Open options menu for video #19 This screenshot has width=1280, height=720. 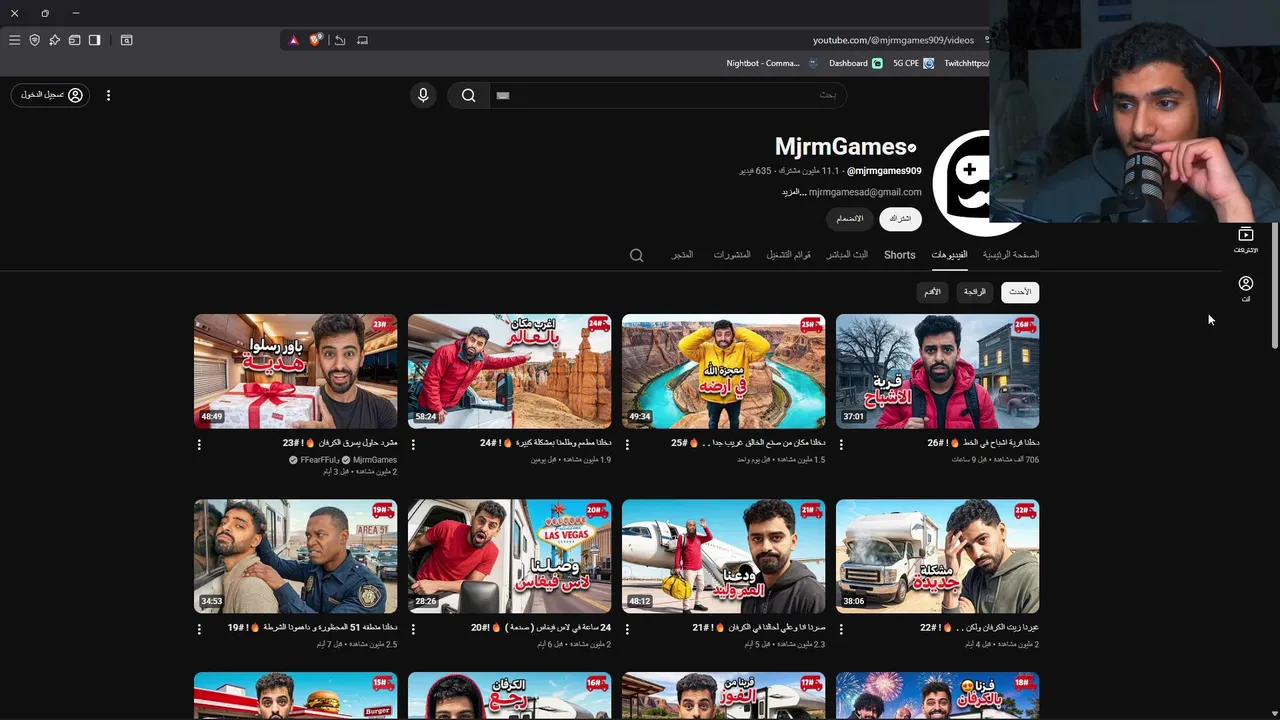[x=199, y=629]
